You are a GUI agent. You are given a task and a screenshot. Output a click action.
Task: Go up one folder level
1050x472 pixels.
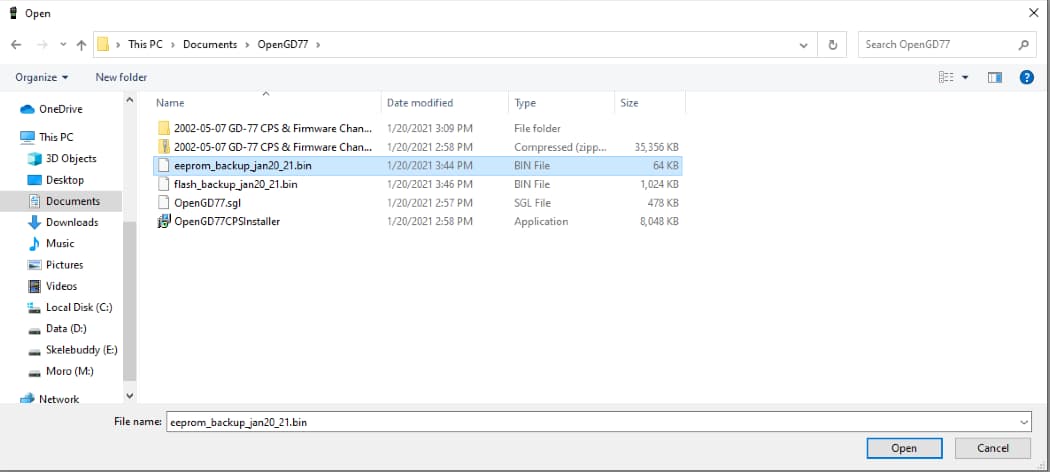(x=82, y=45)
